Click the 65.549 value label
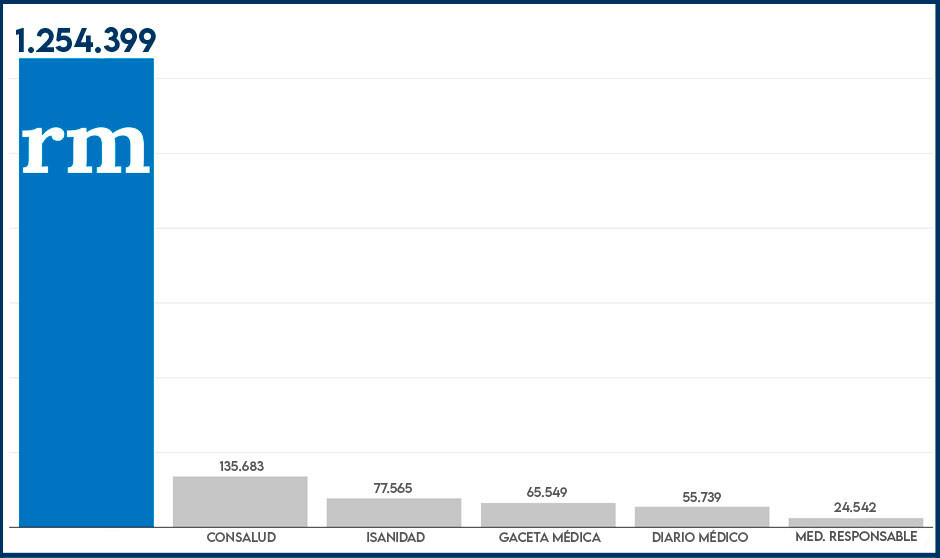 tap(547, 492)
